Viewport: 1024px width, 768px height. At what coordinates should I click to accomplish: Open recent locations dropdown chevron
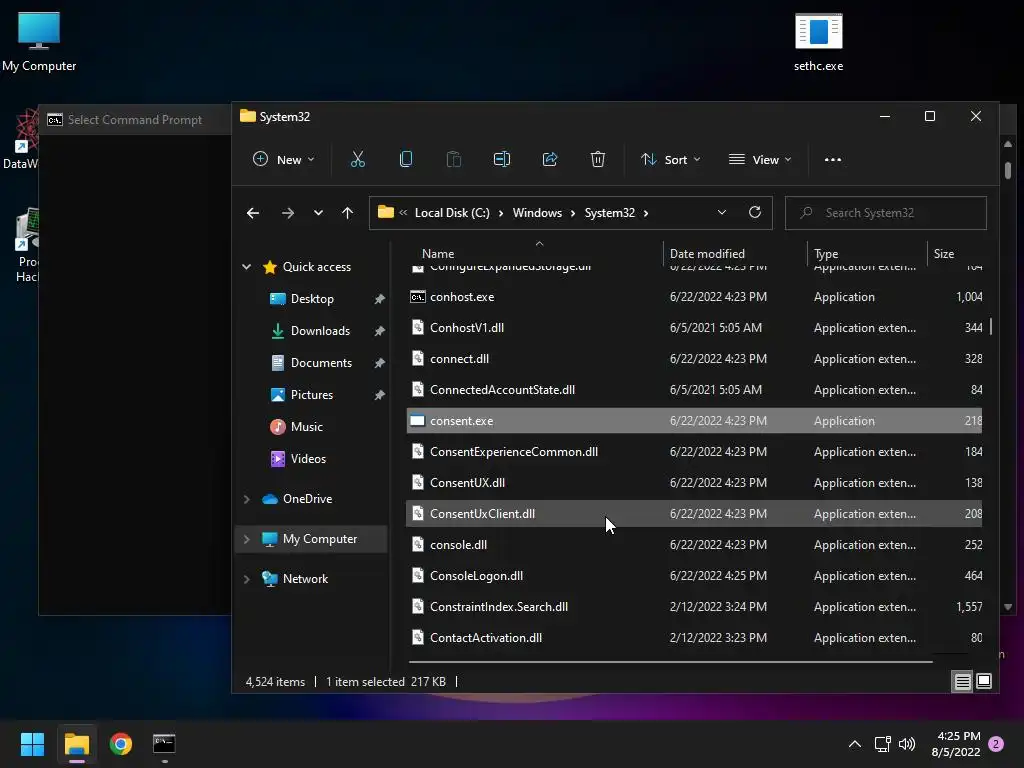click(318, 213)
